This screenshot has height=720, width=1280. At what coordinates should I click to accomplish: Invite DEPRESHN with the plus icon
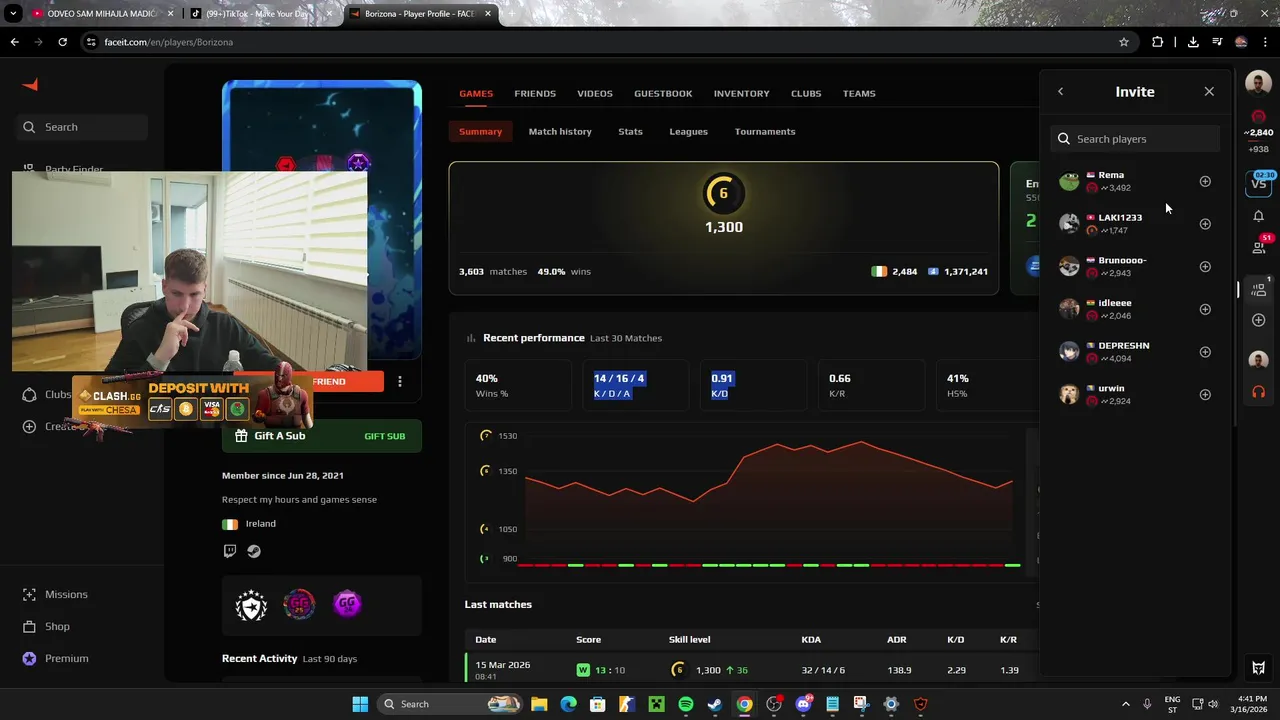[1205, 352]
